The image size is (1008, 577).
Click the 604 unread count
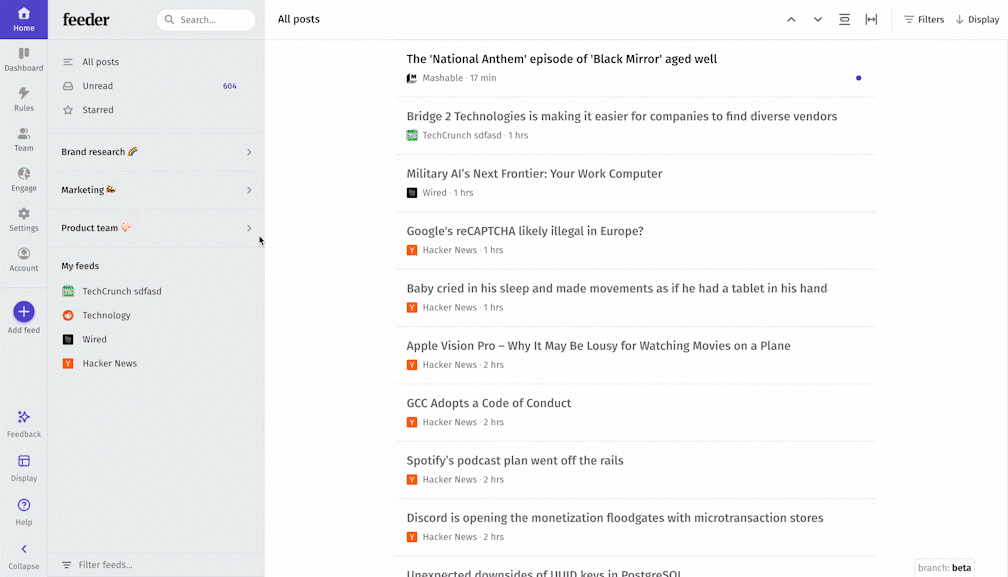230,86
